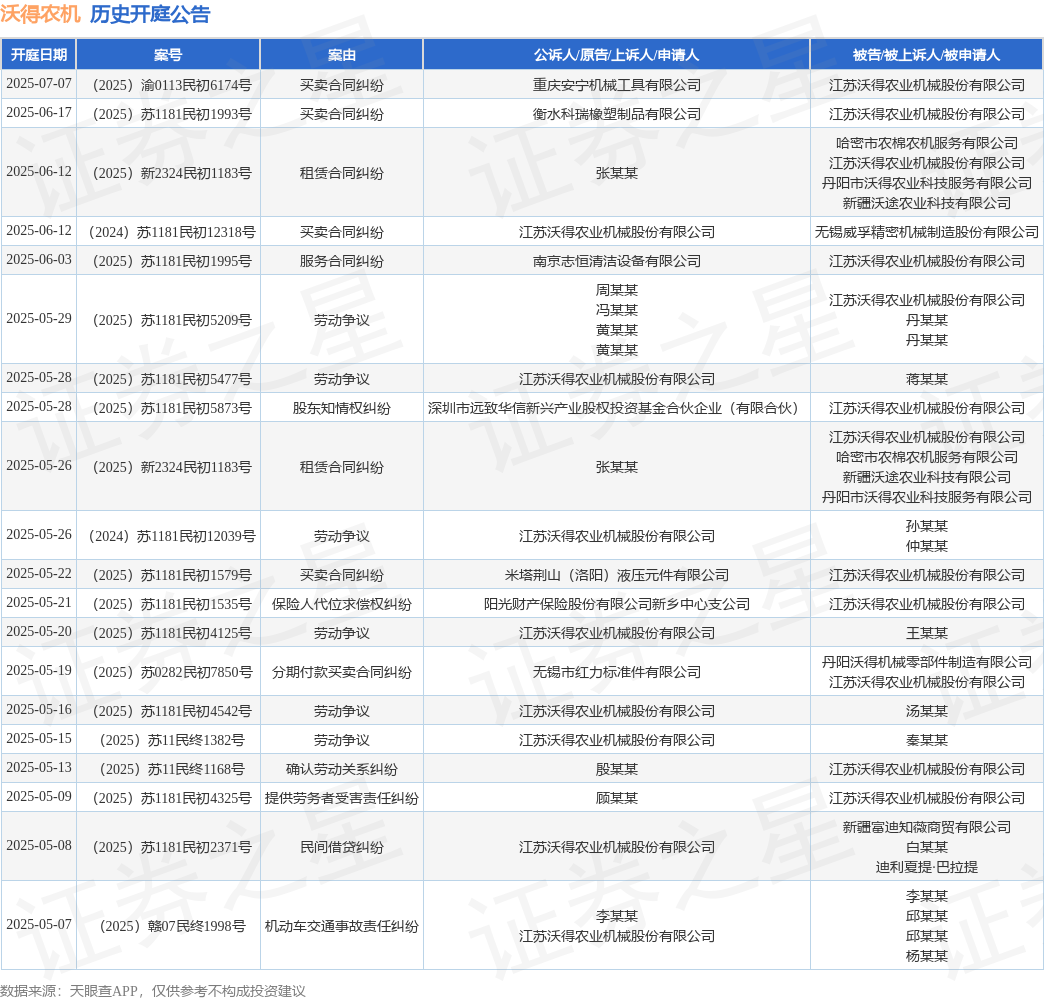Click the 开庭日期 column header

pos(39,55)
